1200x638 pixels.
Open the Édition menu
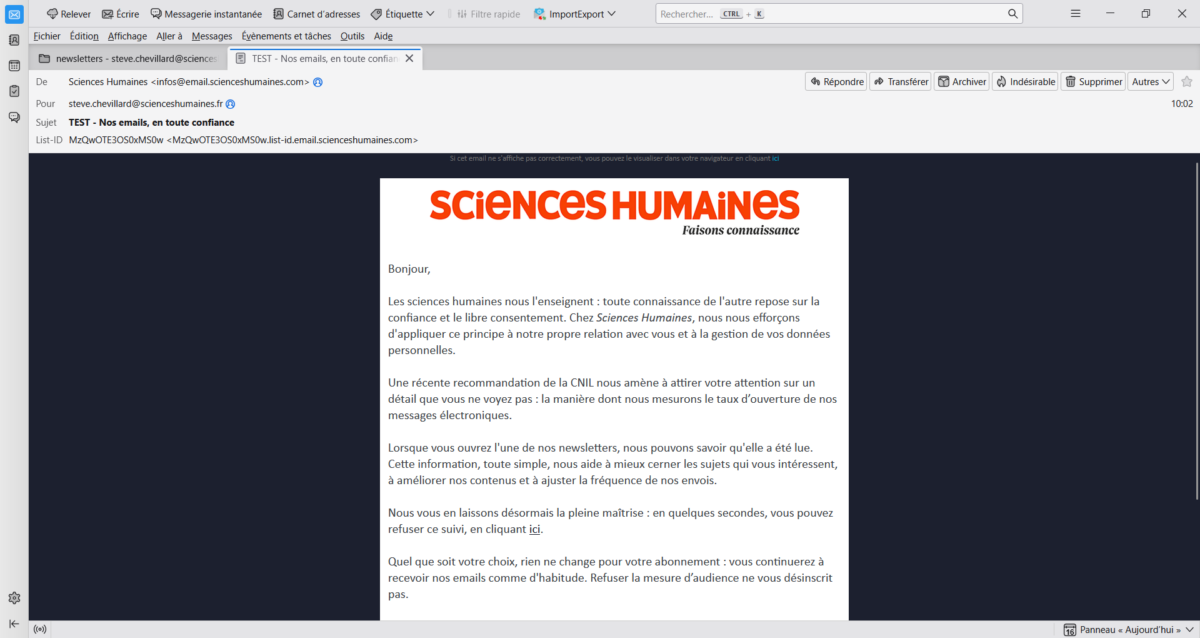tap(84, 36)
